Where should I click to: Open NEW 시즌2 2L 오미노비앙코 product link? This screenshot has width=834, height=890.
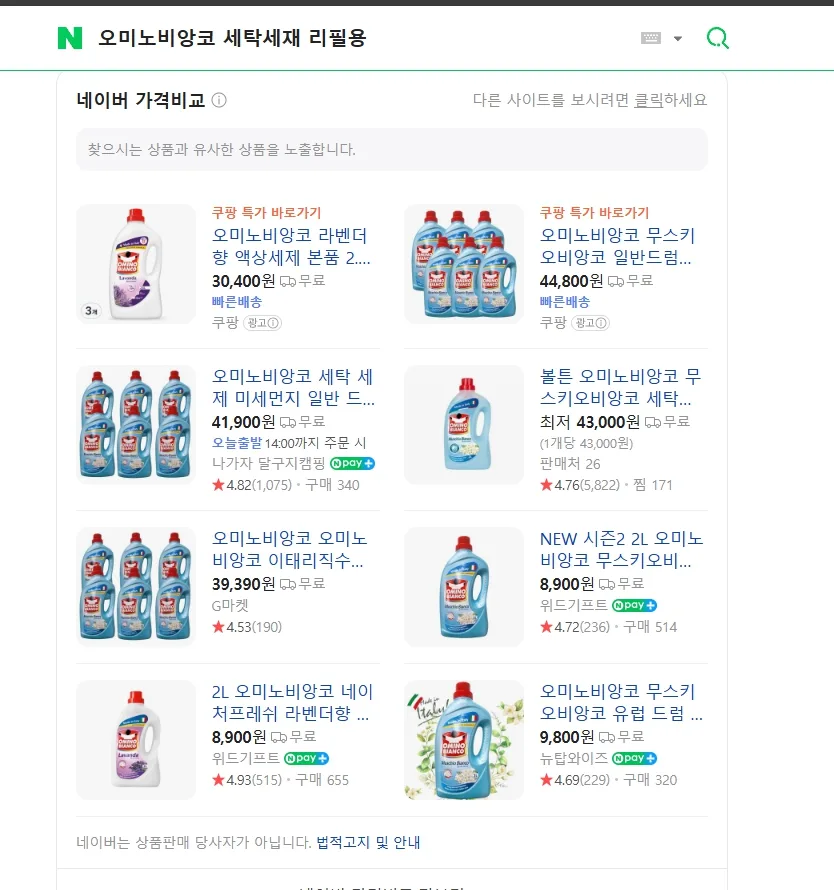(x=621, y=549)
